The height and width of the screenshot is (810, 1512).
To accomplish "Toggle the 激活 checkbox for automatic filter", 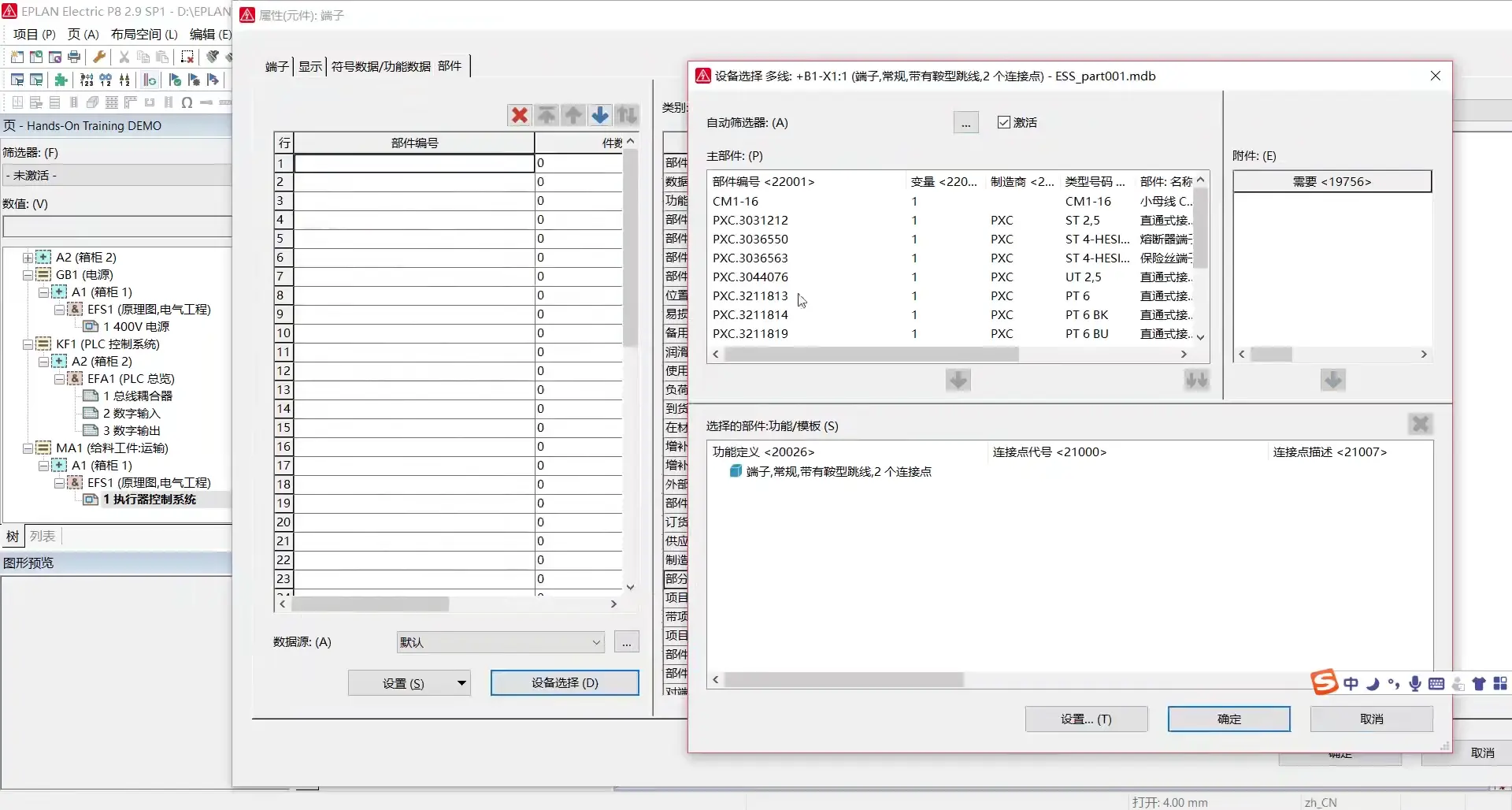I will pos(1003,122).
